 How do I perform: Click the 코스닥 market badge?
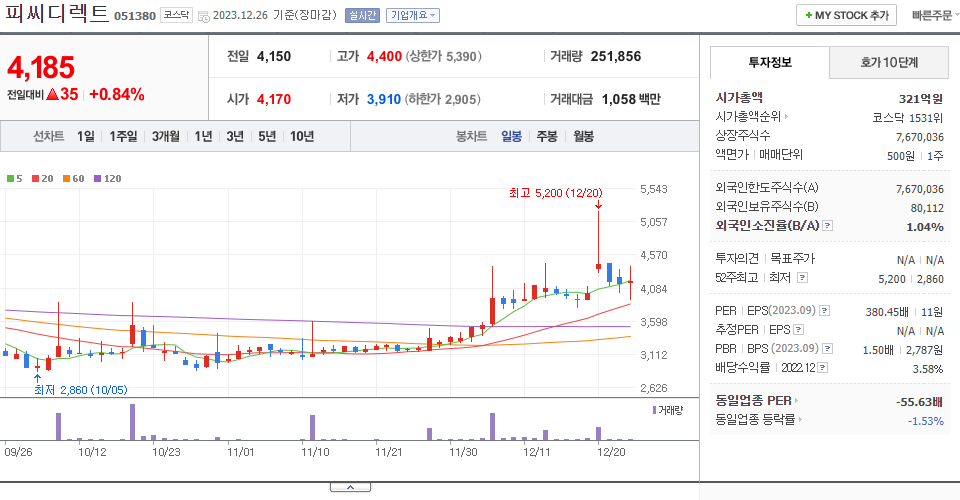tap(176, 15)
